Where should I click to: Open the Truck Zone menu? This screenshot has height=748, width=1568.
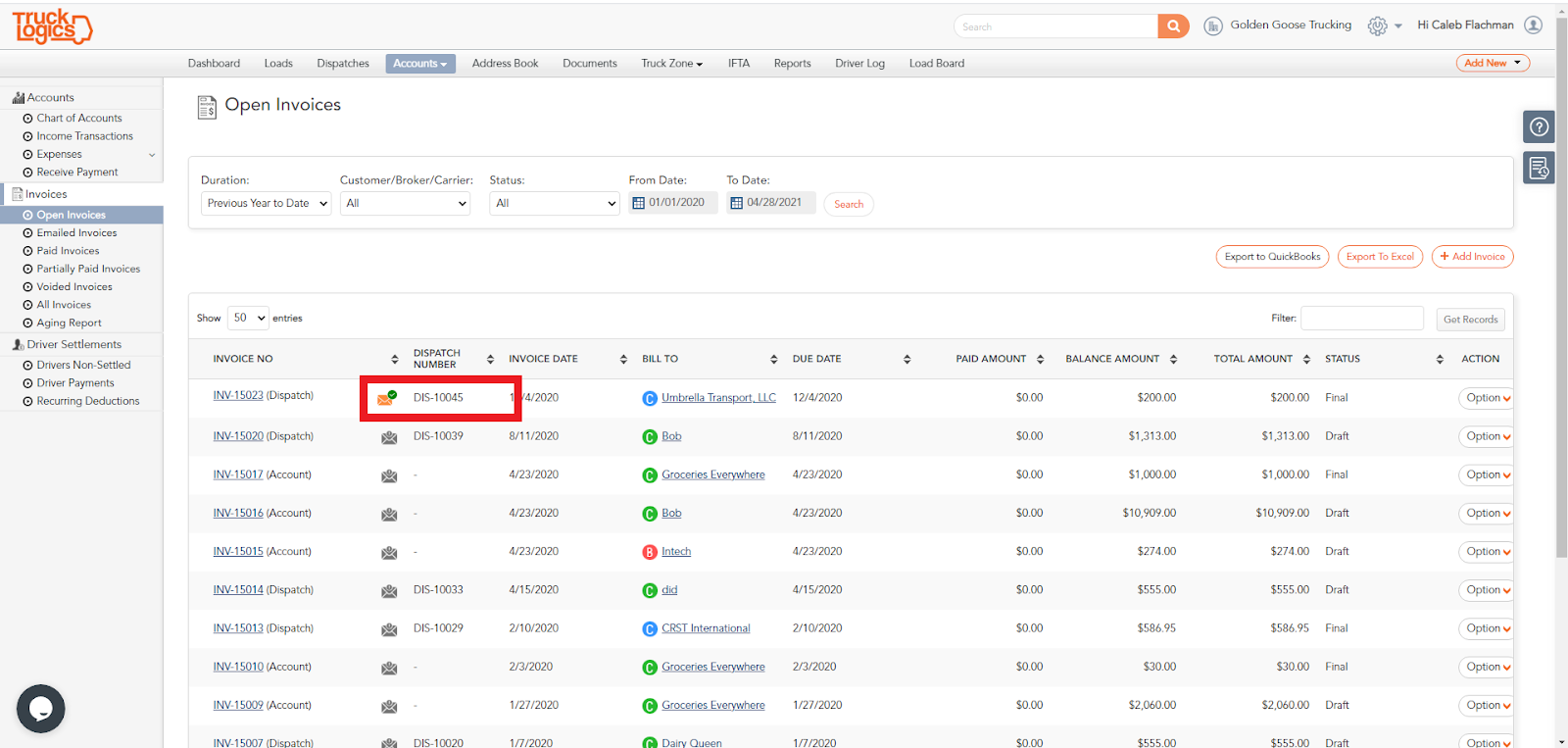pyautogui.click(x=672, y=64)
